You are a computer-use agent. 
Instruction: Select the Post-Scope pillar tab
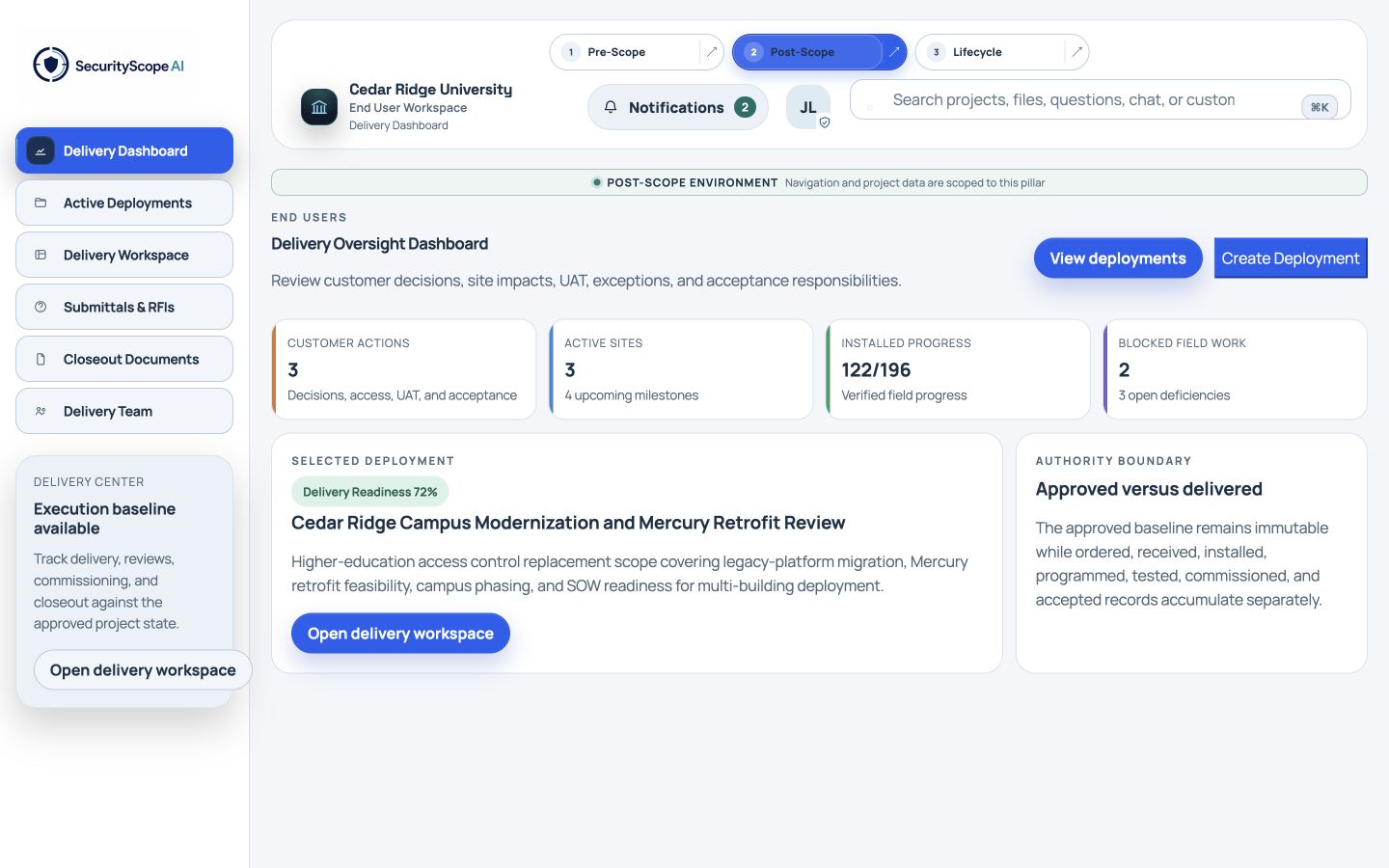[808, 52]
